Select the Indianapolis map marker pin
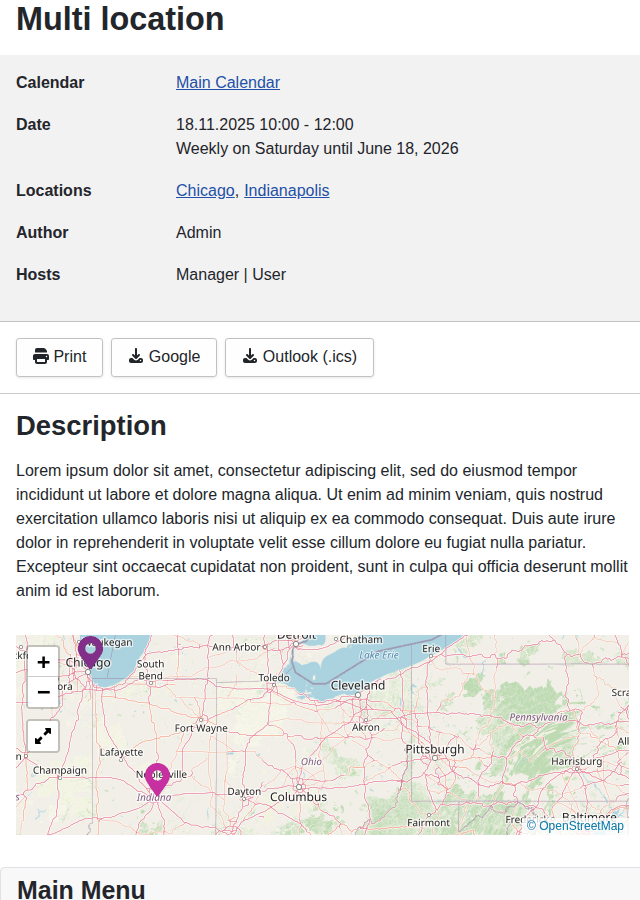The image size is (640, 900). [157, 778]
